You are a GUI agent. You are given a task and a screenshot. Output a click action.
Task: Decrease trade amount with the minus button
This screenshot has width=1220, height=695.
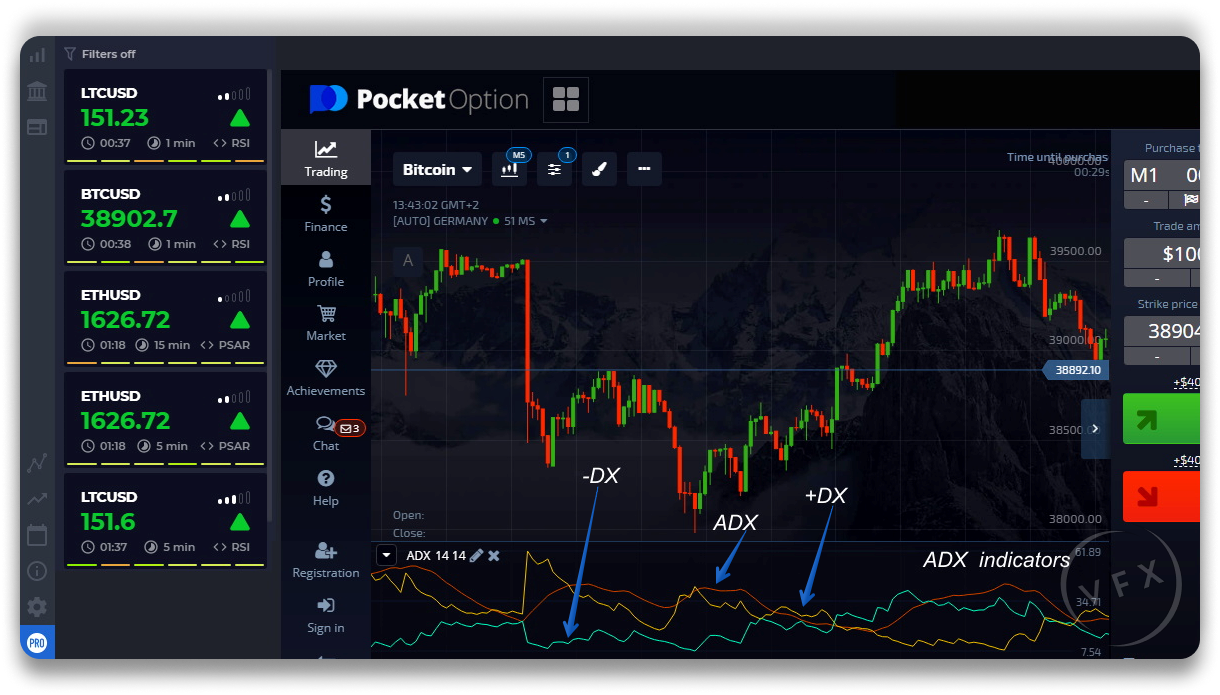click(1157, 278)
